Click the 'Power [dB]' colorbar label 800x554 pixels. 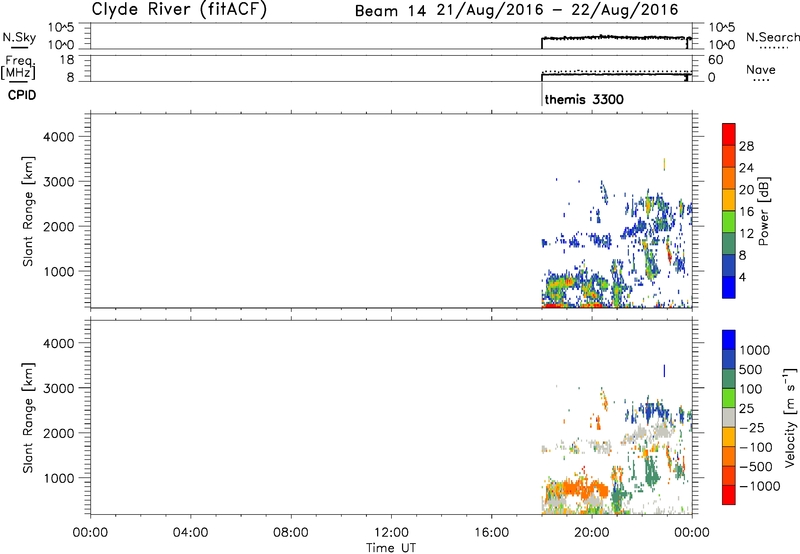click(763, 211)
